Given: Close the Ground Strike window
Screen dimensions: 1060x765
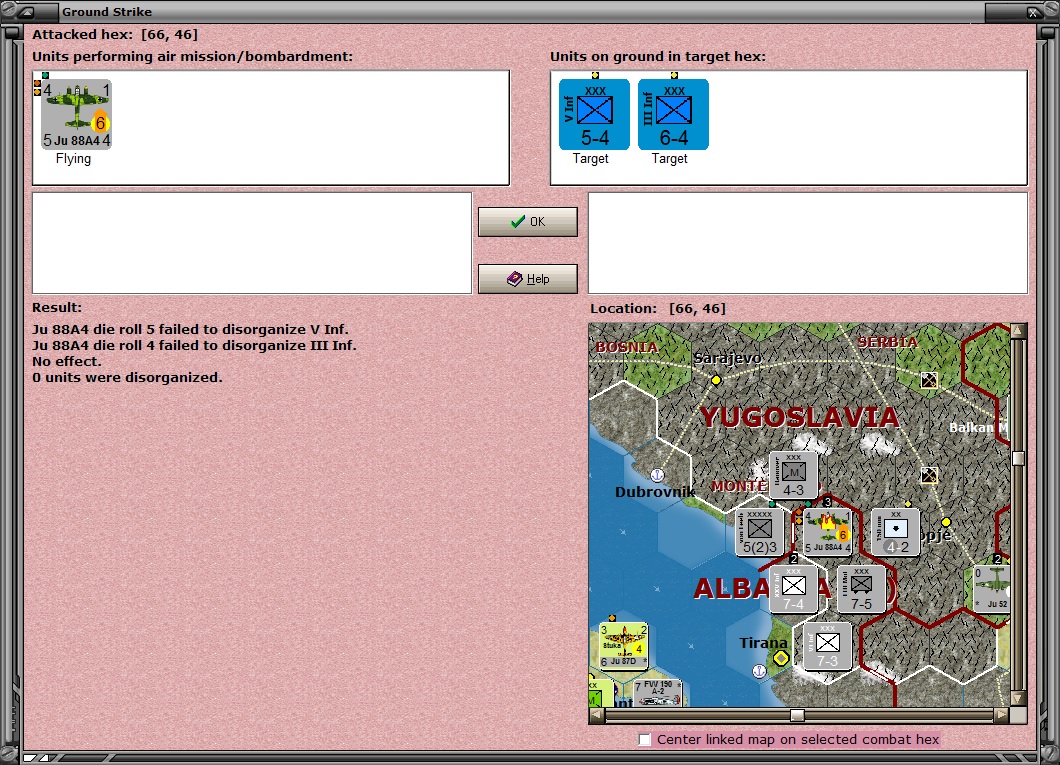Looking at the screenshot, I should pyautogui.click(x=1033, y=11).
